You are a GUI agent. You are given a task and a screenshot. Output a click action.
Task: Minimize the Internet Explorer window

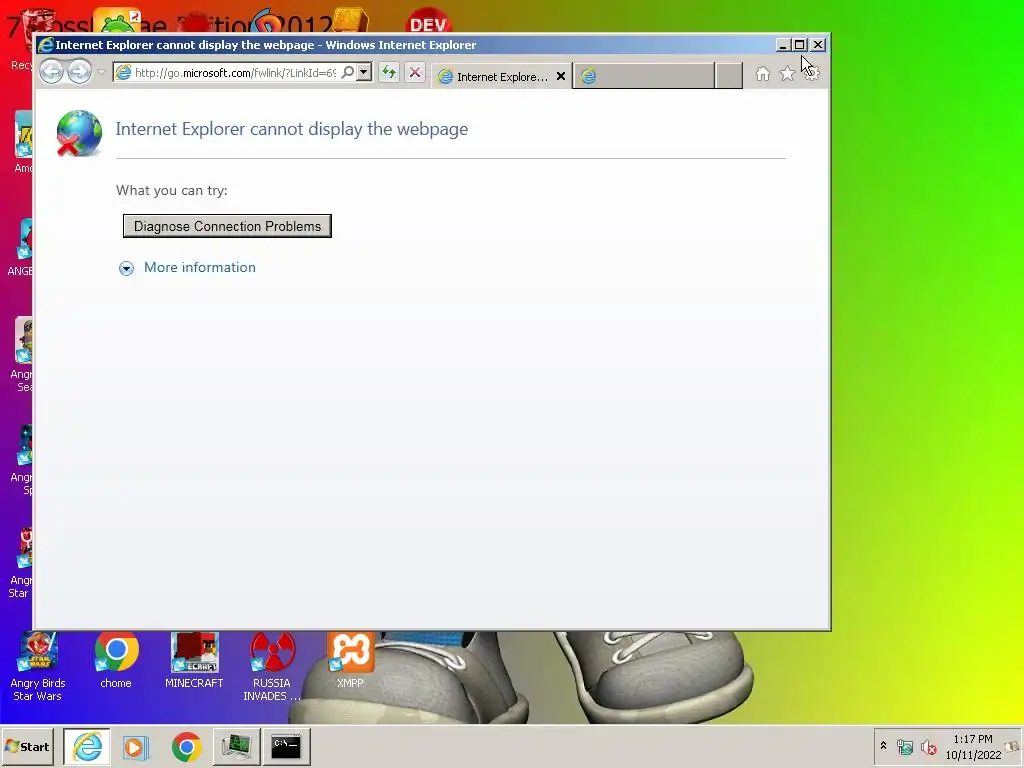point(782,44)
